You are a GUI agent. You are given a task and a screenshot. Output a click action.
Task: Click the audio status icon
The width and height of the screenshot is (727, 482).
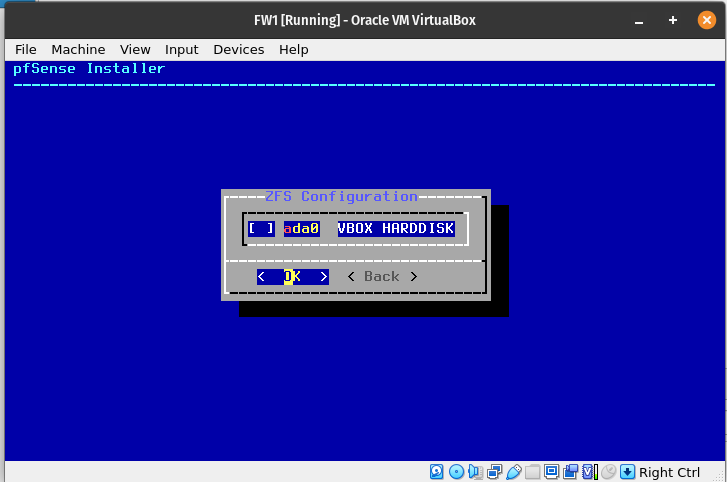475,472
